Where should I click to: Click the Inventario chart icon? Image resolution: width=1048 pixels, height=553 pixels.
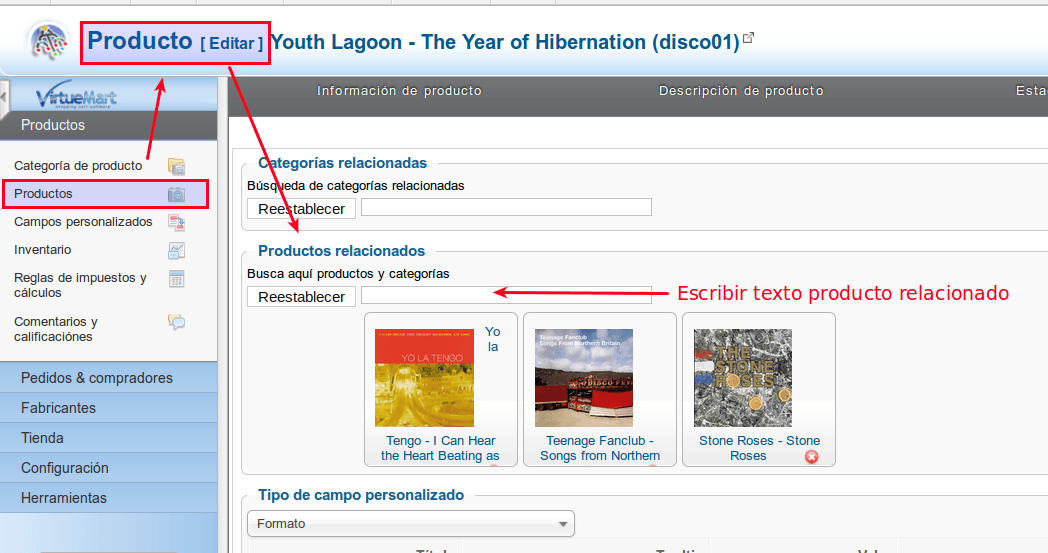pyautogui.click(x=176, y=250)
